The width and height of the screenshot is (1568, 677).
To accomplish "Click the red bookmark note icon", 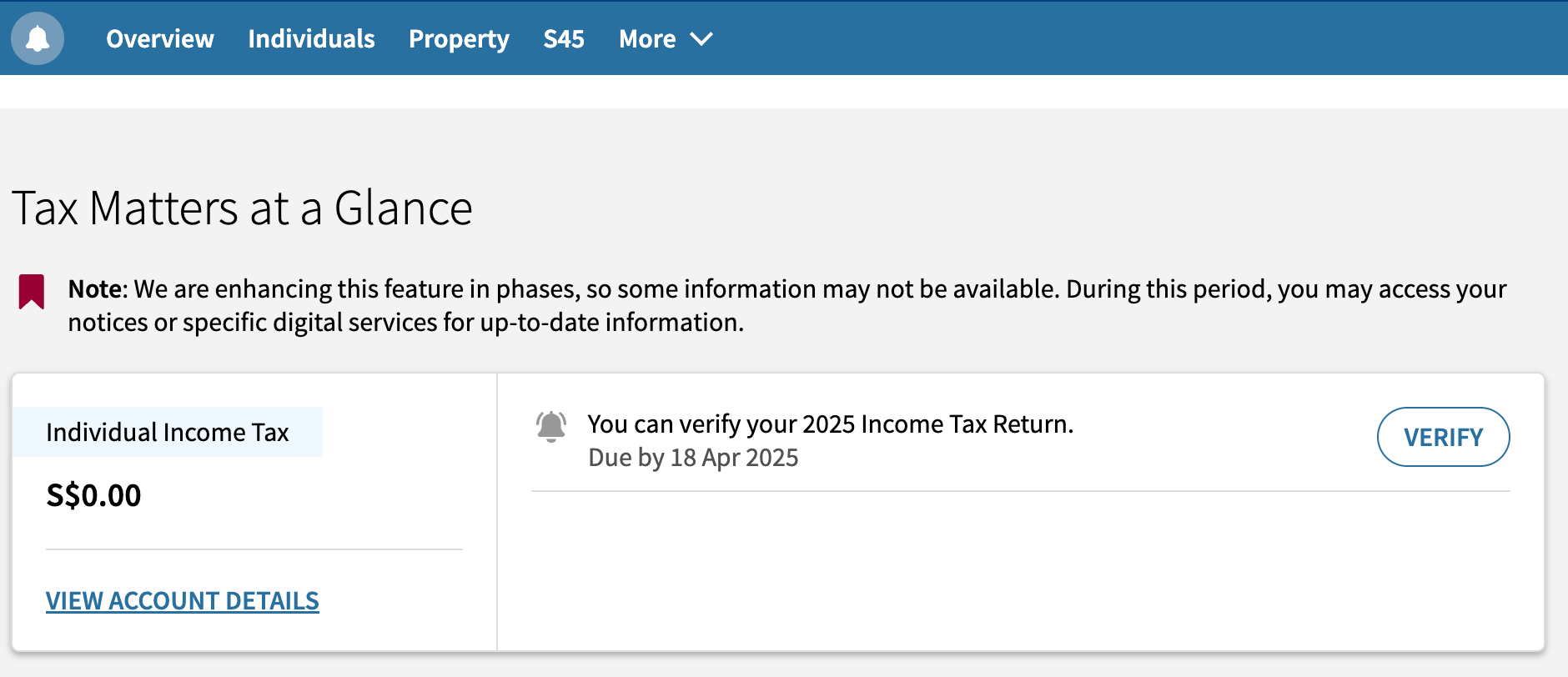I will pos(32,292).
